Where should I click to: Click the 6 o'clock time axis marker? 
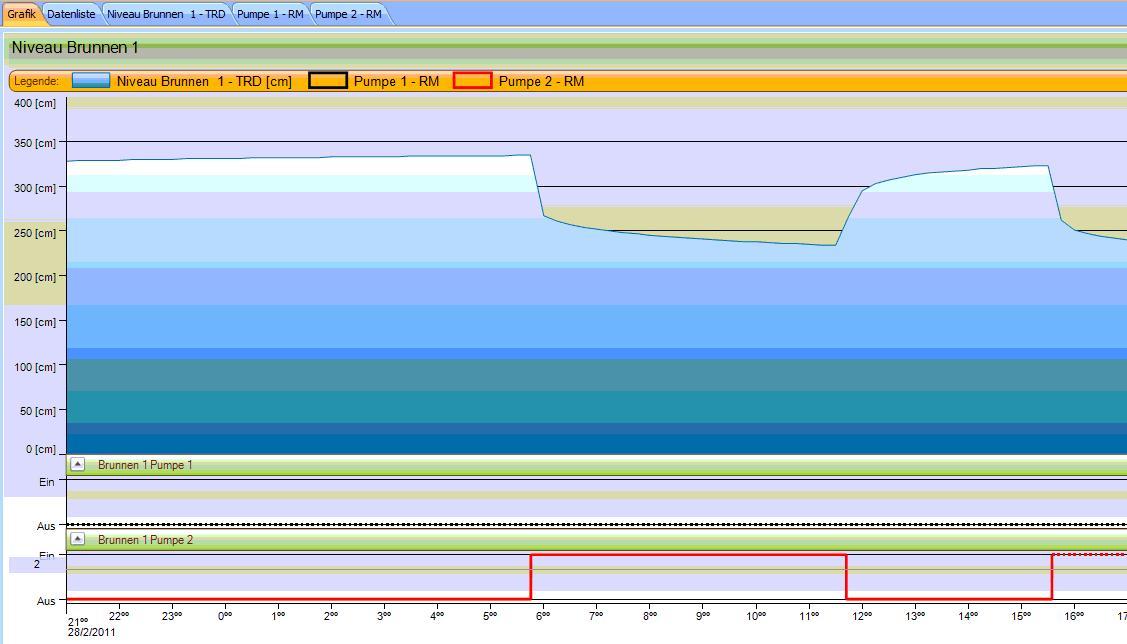pos(543,616)
